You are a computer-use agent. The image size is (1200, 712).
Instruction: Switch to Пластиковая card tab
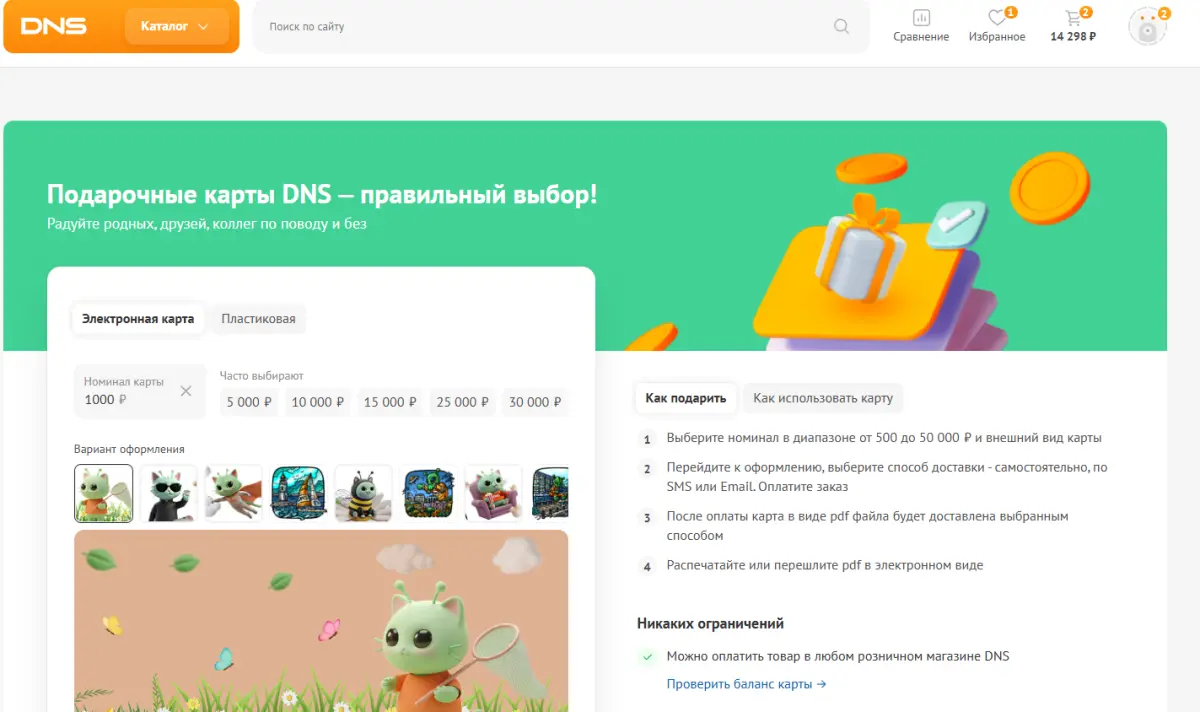pos(258,319)
